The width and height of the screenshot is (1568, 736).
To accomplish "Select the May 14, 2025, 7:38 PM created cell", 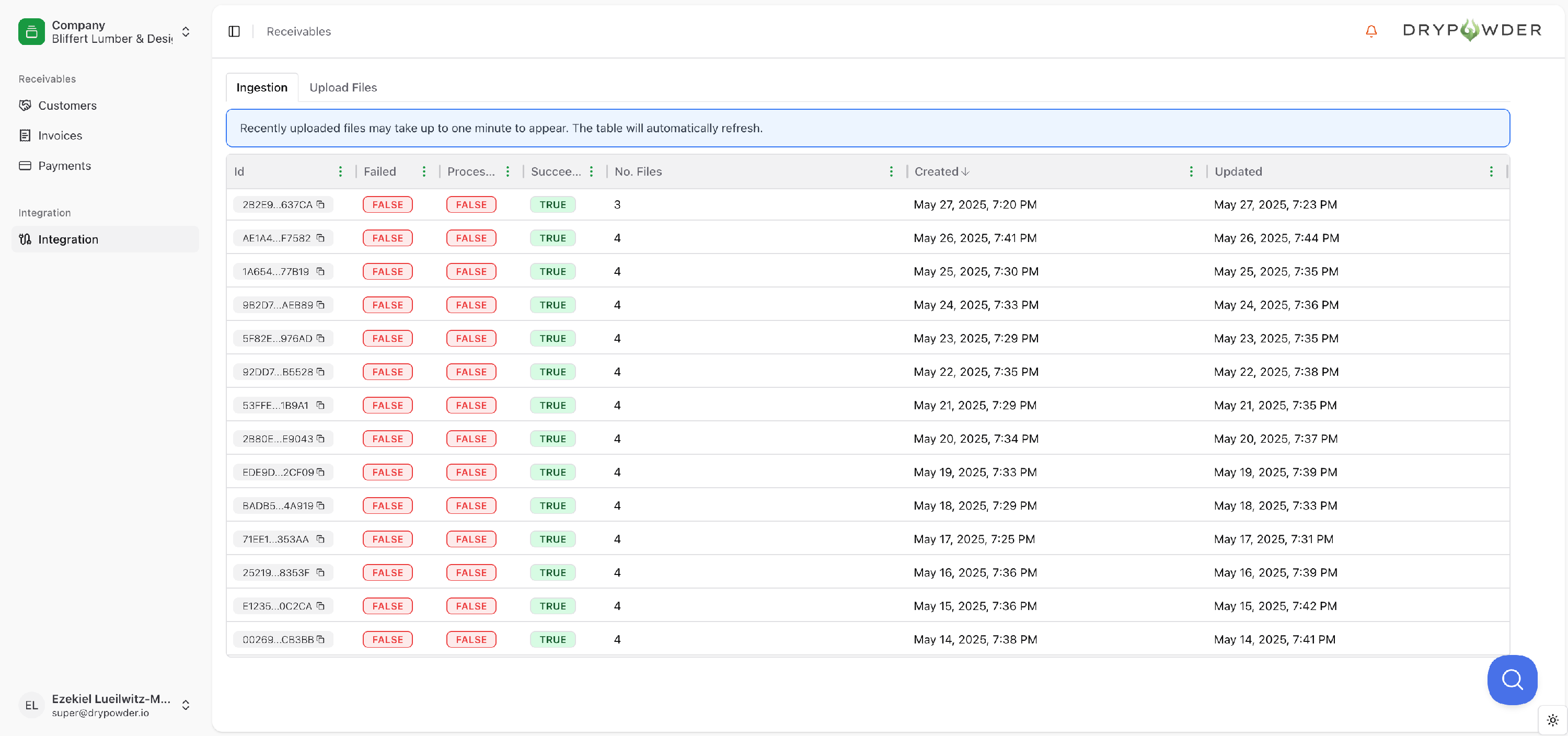I will (x=975, y=640).
